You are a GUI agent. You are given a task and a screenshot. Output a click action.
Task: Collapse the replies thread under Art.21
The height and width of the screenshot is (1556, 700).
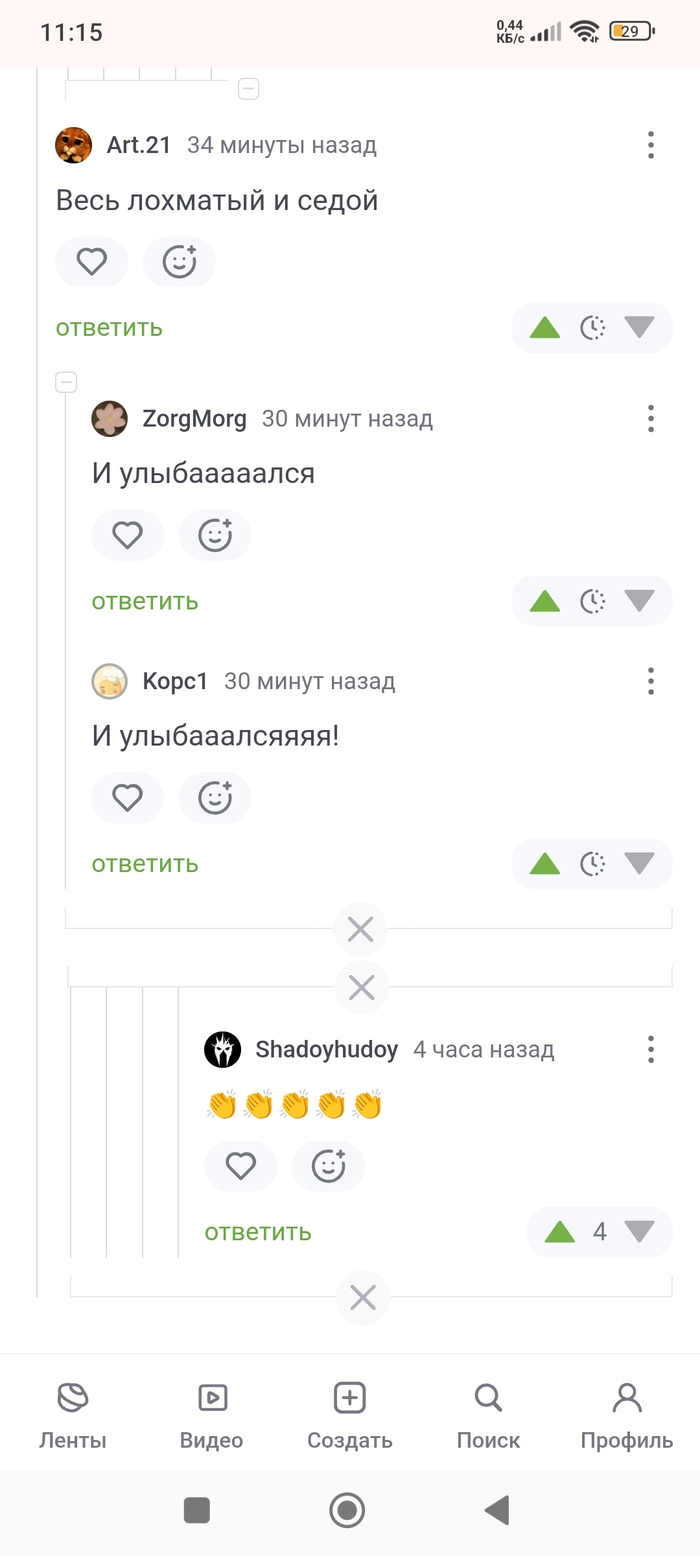[x=66, y=382]
